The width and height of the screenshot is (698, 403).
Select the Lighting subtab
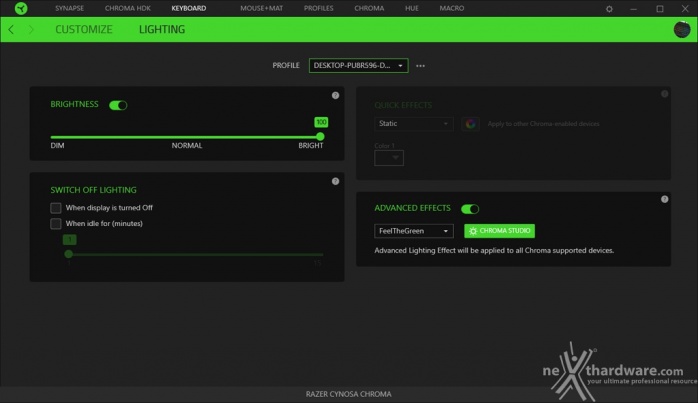click(162, 29)
